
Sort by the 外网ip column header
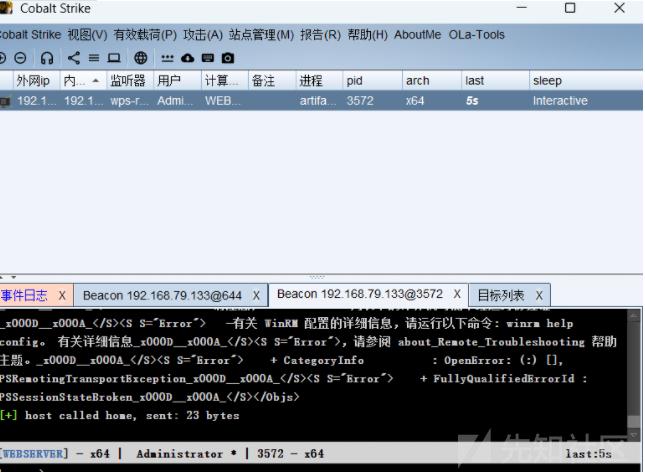(37, 81)
